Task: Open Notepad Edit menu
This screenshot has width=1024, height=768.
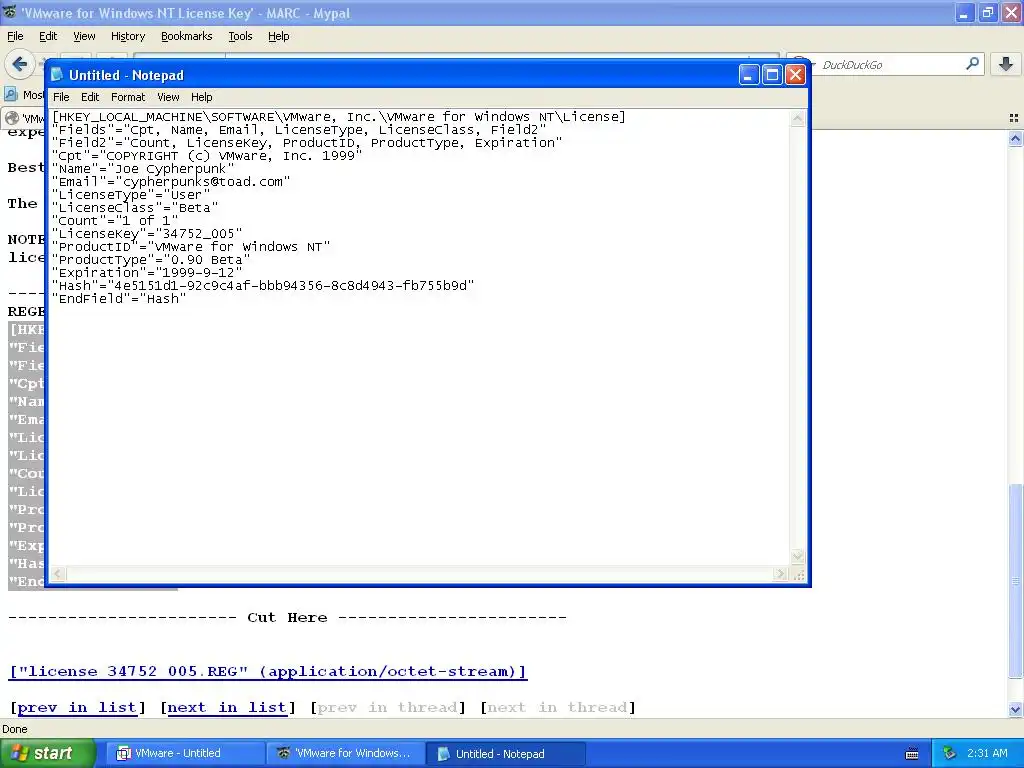Action: [90, 97]
